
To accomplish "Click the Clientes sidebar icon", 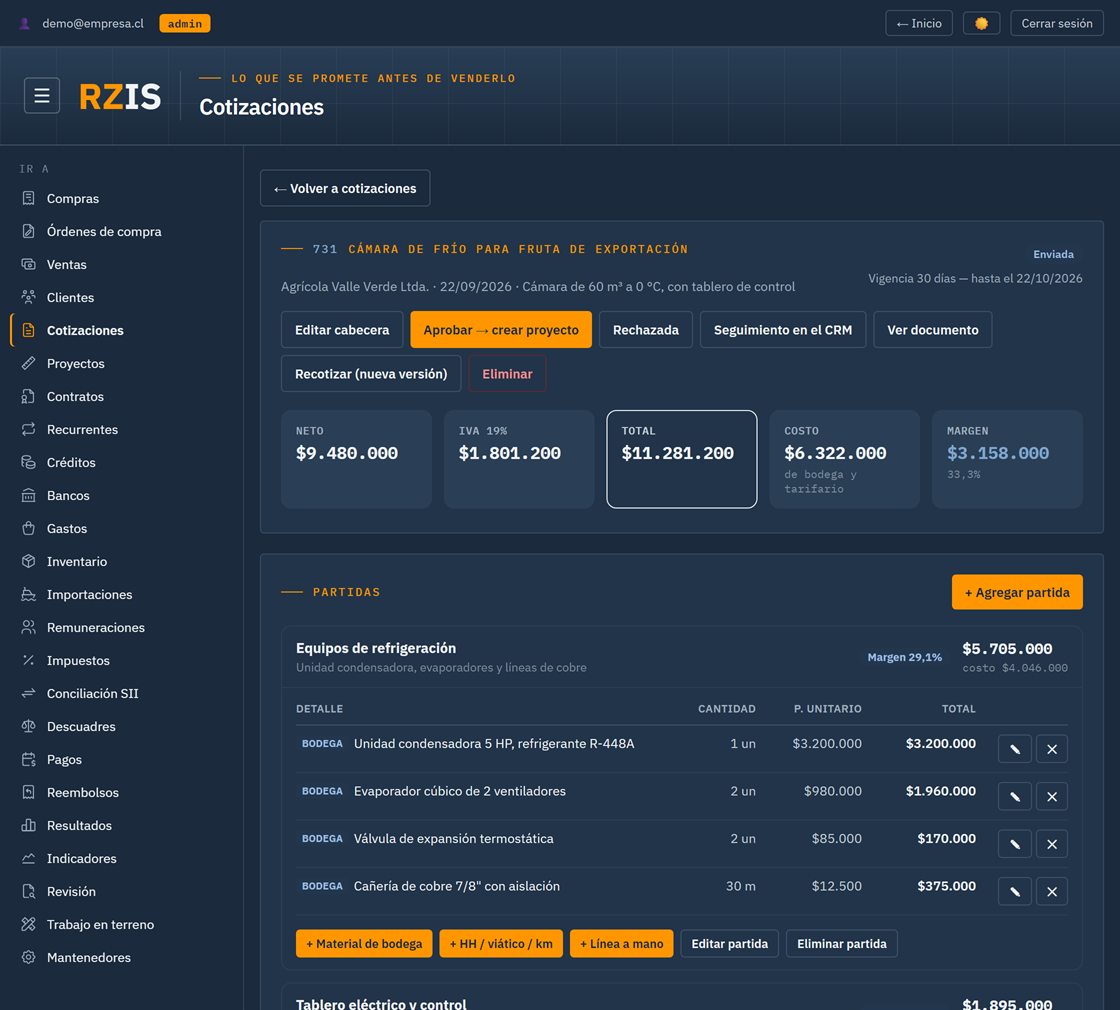I will [x=29, y=297].
